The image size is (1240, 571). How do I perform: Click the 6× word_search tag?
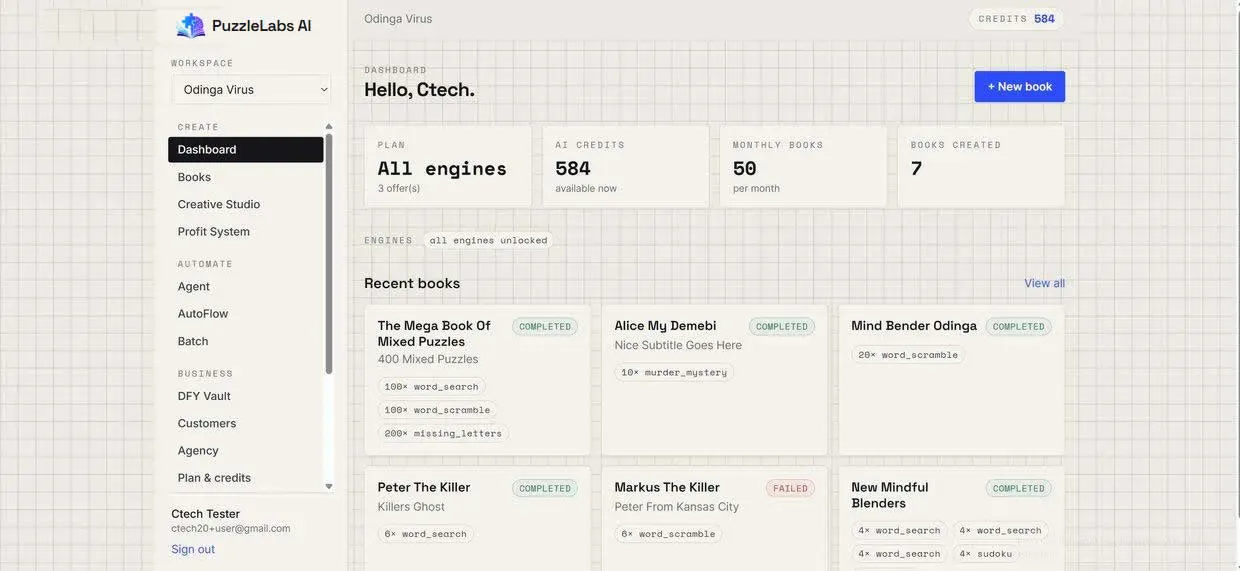tap(425, 534)
